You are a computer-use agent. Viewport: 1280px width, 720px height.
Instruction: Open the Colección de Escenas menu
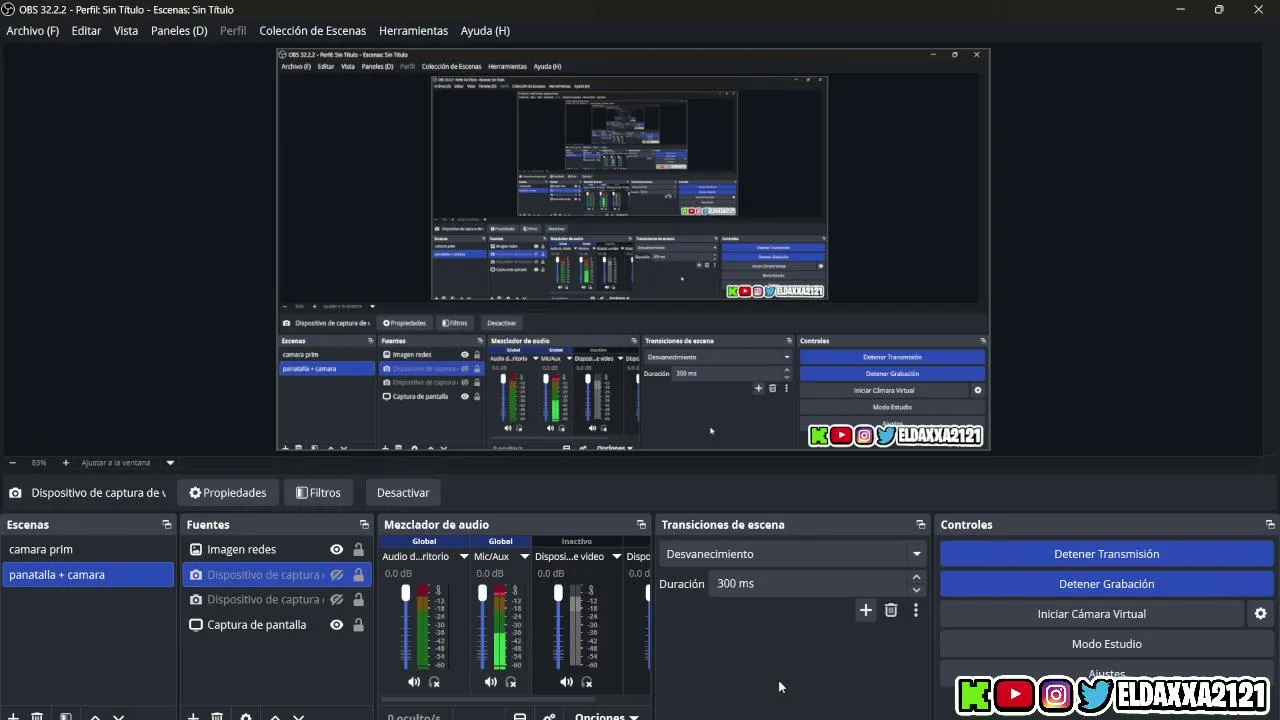pos(313,31)
